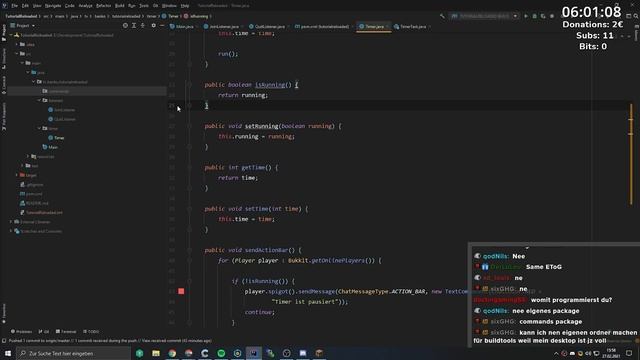Collapse the src folder in the tree
The image size is (640, 360).
17,53
